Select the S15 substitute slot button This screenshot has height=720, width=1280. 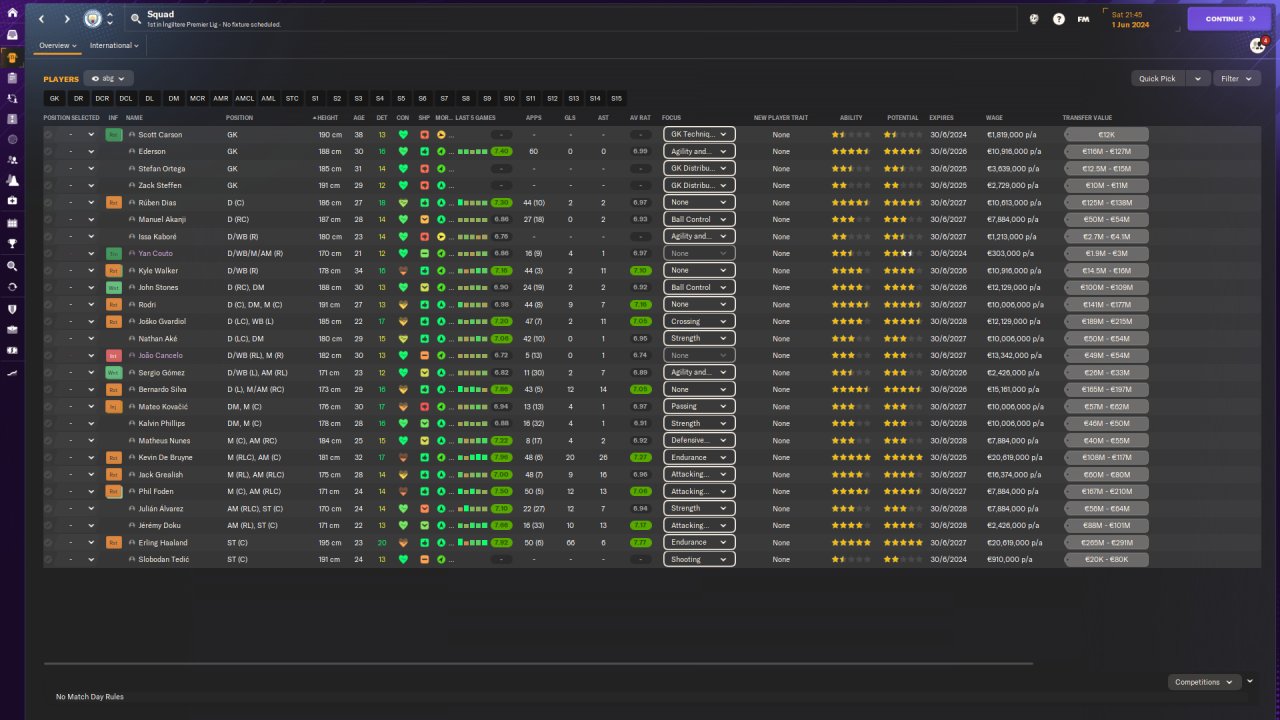(616, 98)
